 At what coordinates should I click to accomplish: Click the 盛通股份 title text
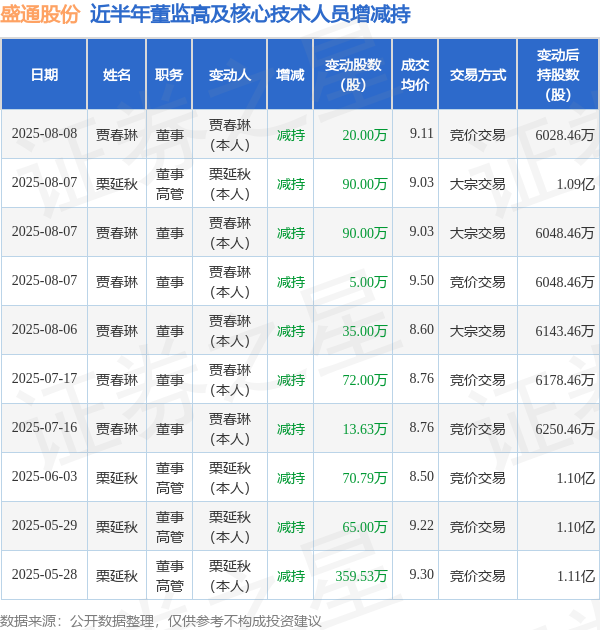coord(40,14)
